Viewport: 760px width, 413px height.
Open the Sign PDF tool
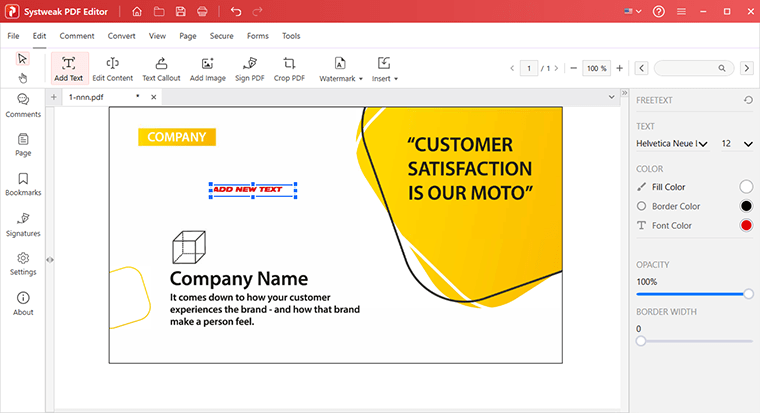[250, 68]
